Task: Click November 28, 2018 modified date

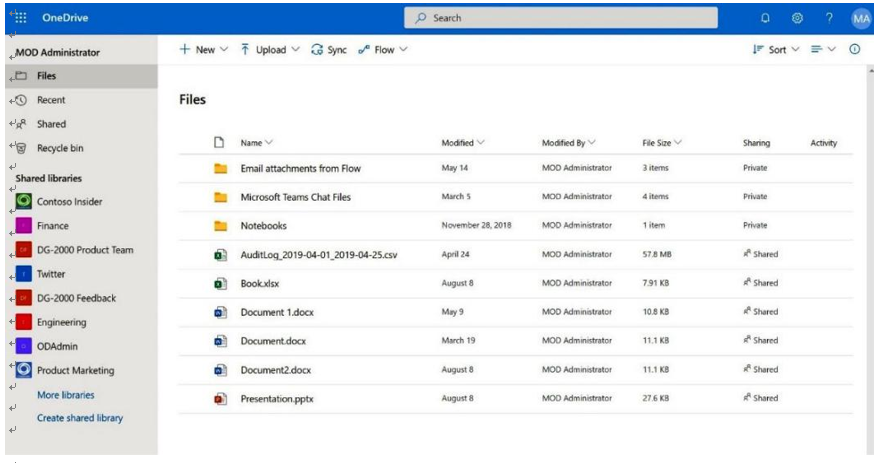Action: 476,225
